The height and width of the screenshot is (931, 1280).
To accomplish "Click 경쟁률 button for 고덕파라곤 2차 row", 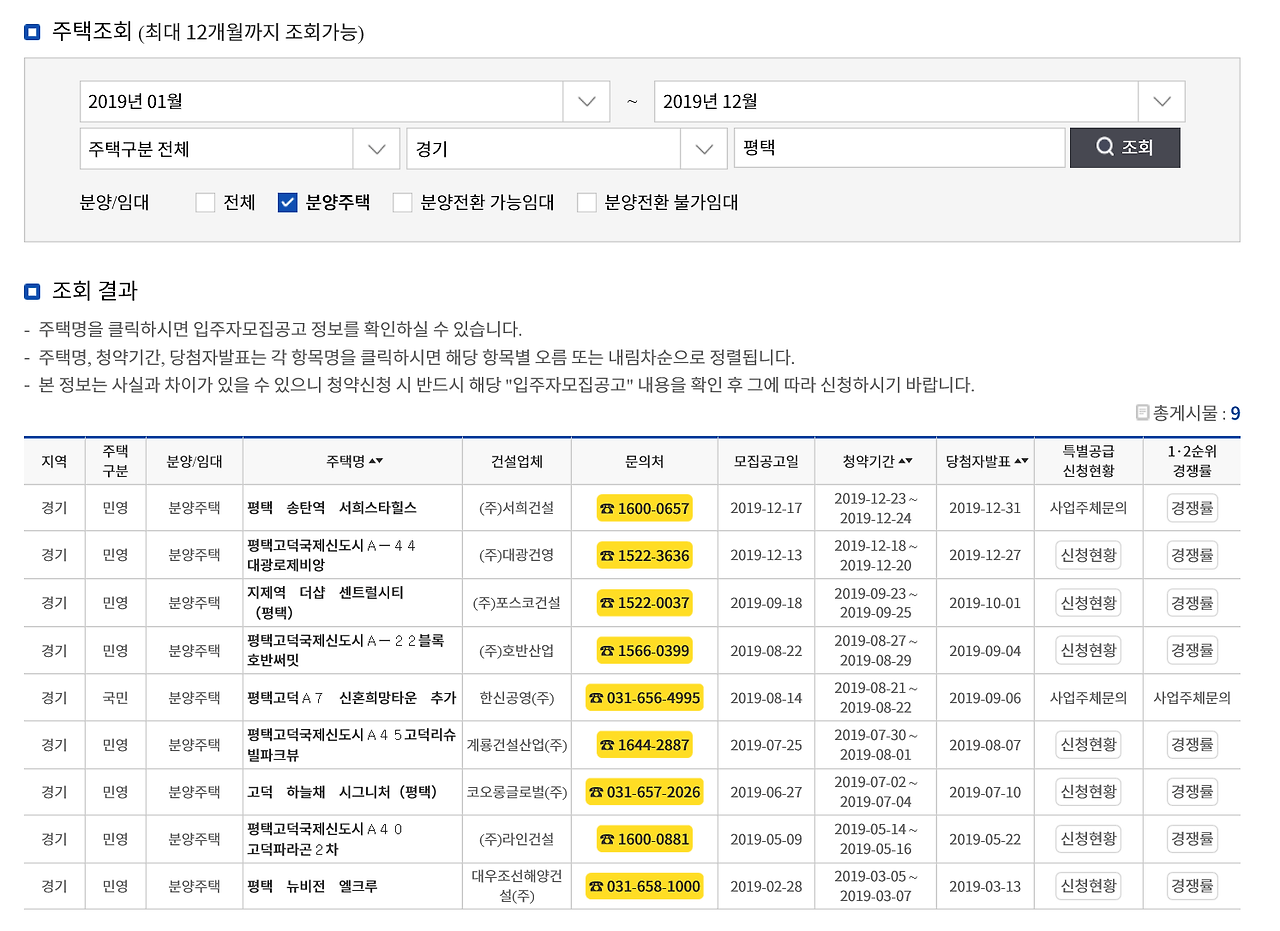I will click(x=1192, y=840).
